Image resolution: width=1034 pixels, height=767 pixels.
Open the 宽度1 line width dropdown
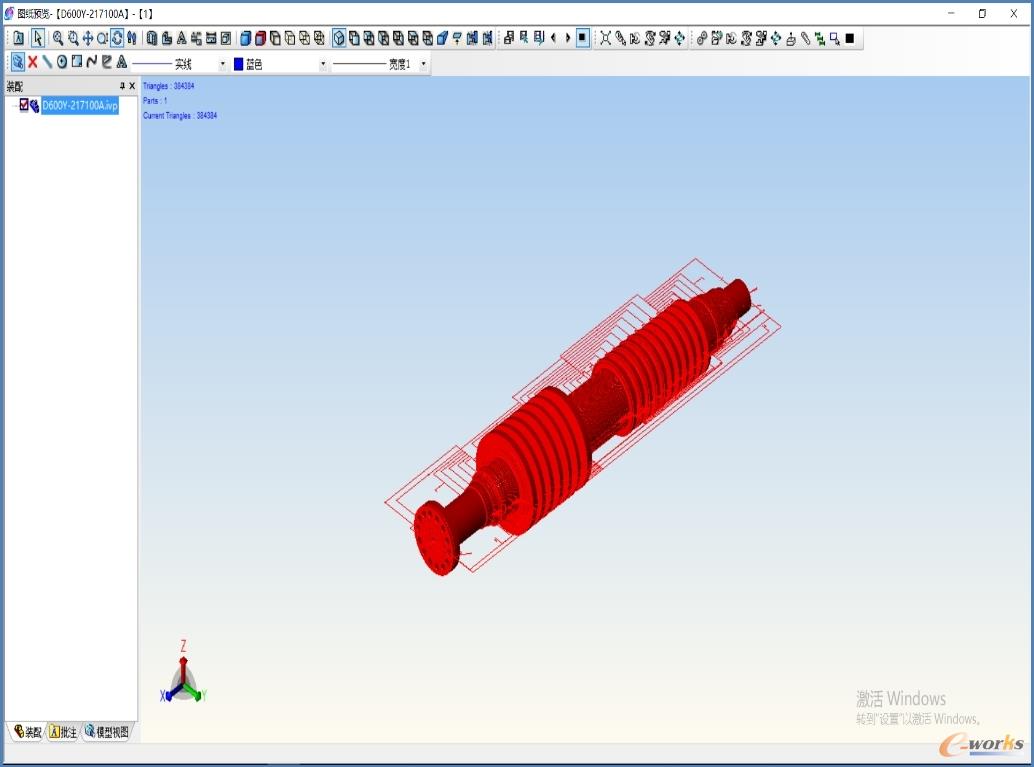coord(423,64)
